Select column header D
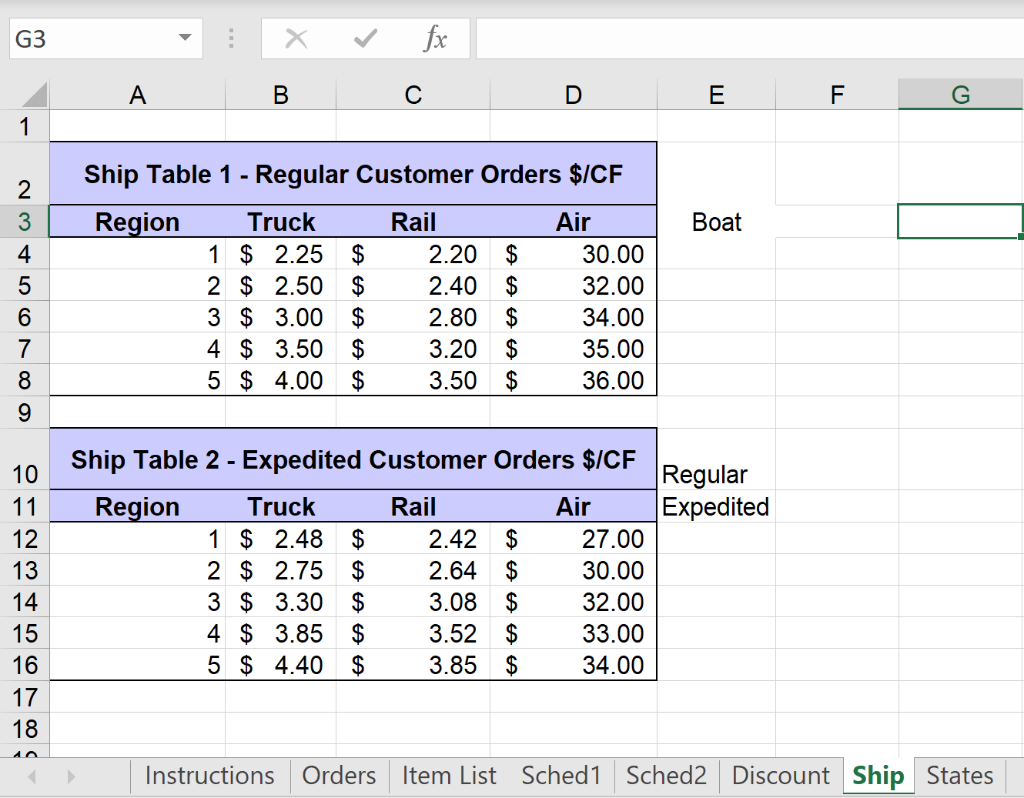Screen dimensions: 1024x798 click(573, 94)
